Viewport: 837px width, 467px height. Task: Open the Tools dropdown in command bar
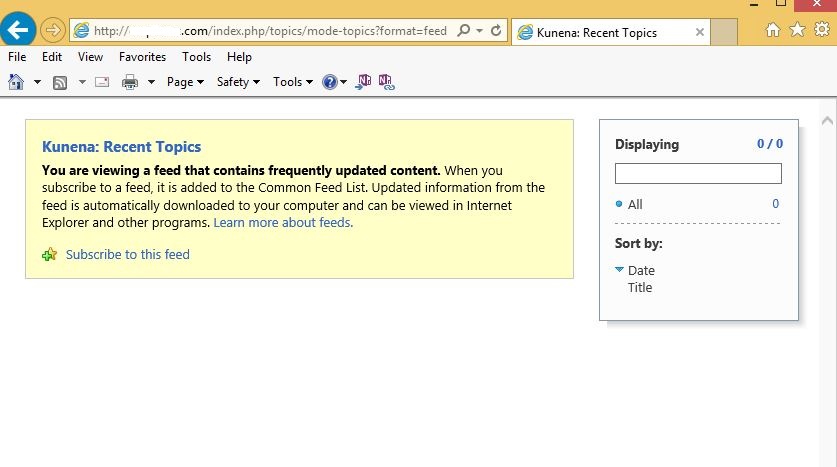tap(293, 82)
